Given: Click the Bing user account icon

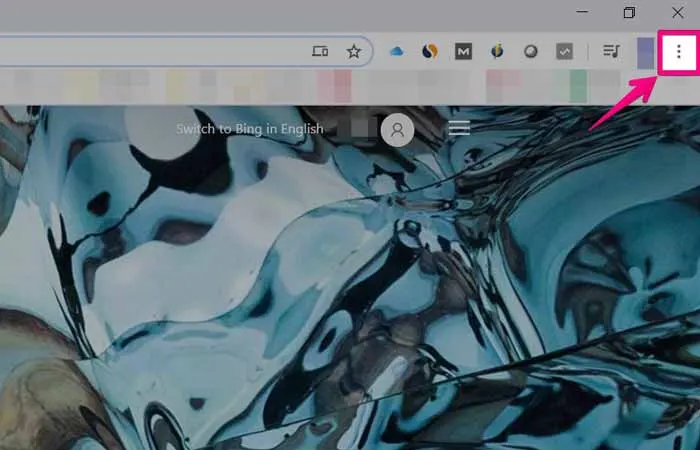Looking at the screenshot, I should 397,130.
